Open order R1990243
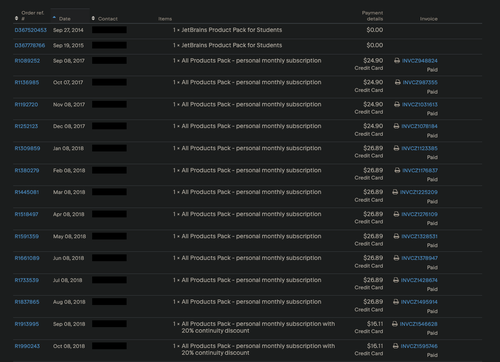 click(27, 346)
